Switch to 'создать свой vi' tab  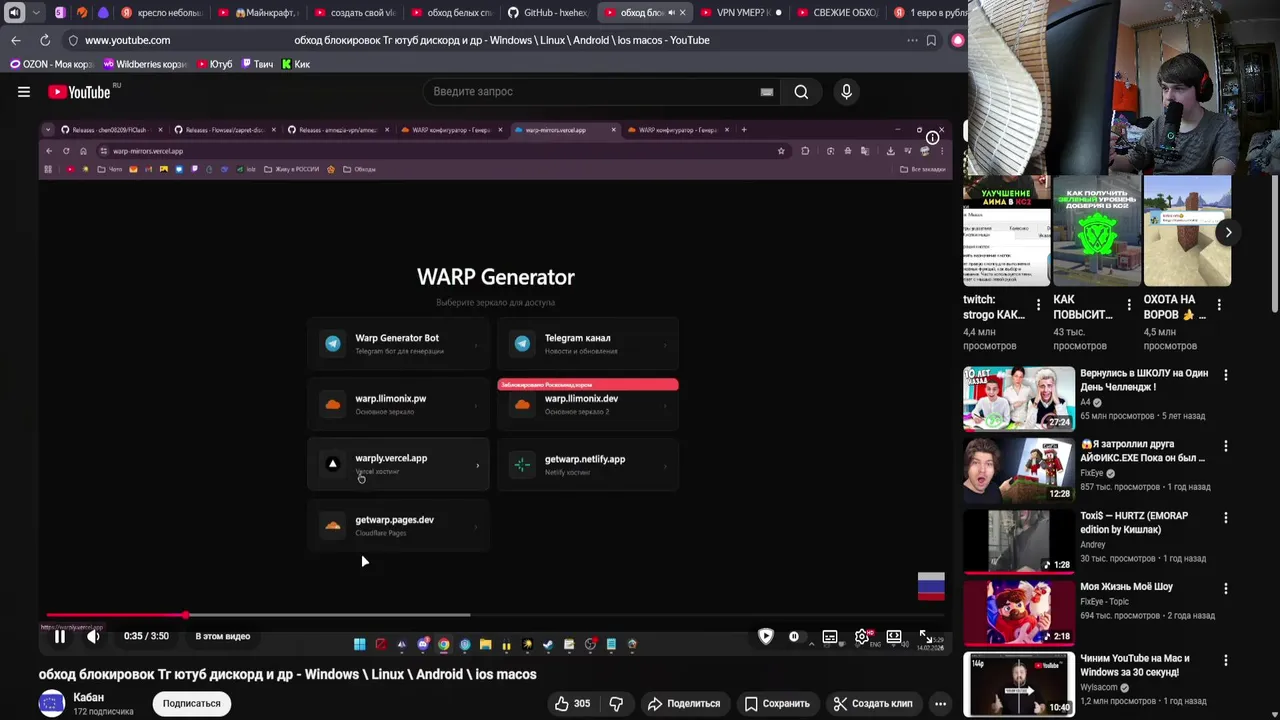[355, 13]
